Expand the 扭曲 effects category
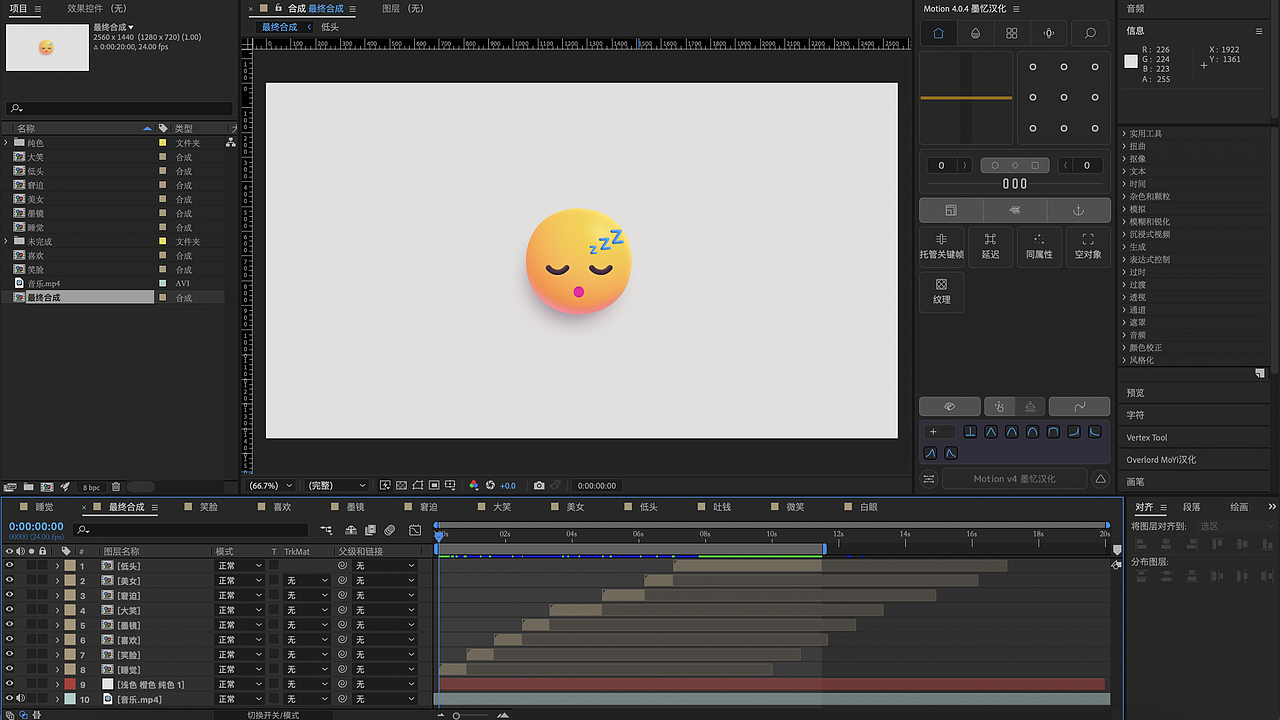This screenshot has height=720, width=1280. coord(1125,146)
